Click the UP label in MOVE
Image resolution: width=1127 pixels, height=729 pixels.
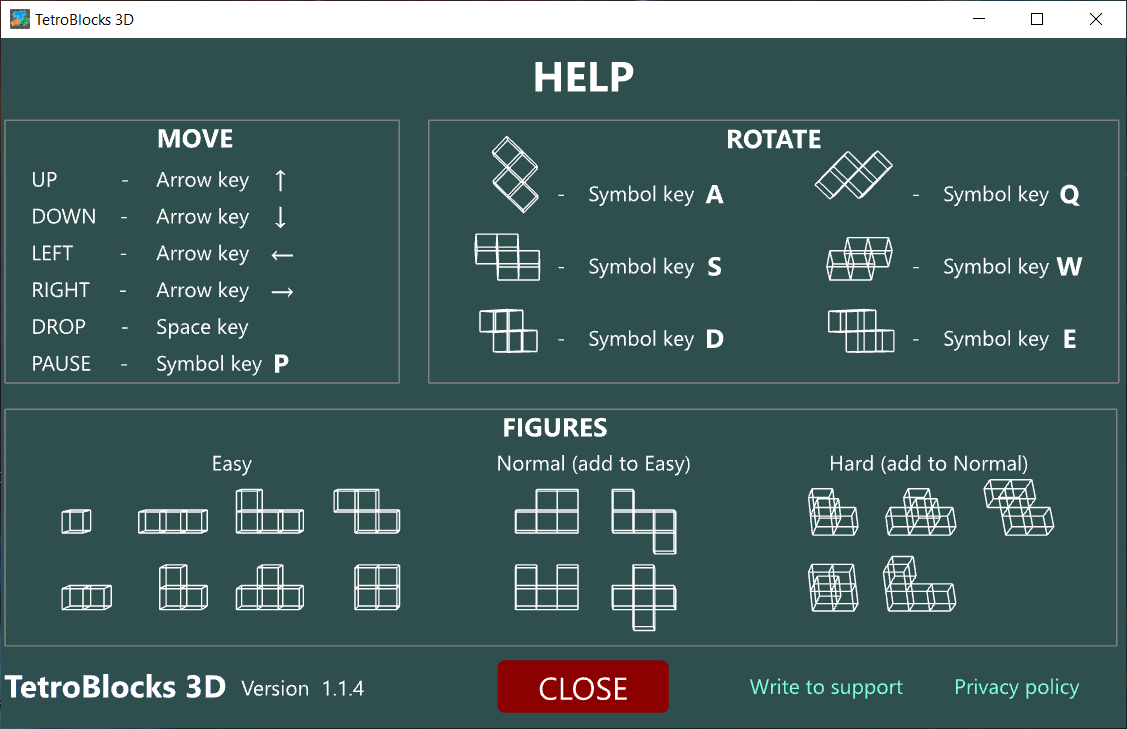(x=45, y=180)
